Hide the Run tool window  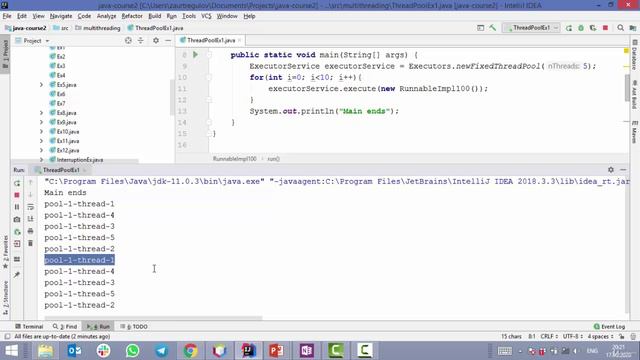tap(623, 170)
